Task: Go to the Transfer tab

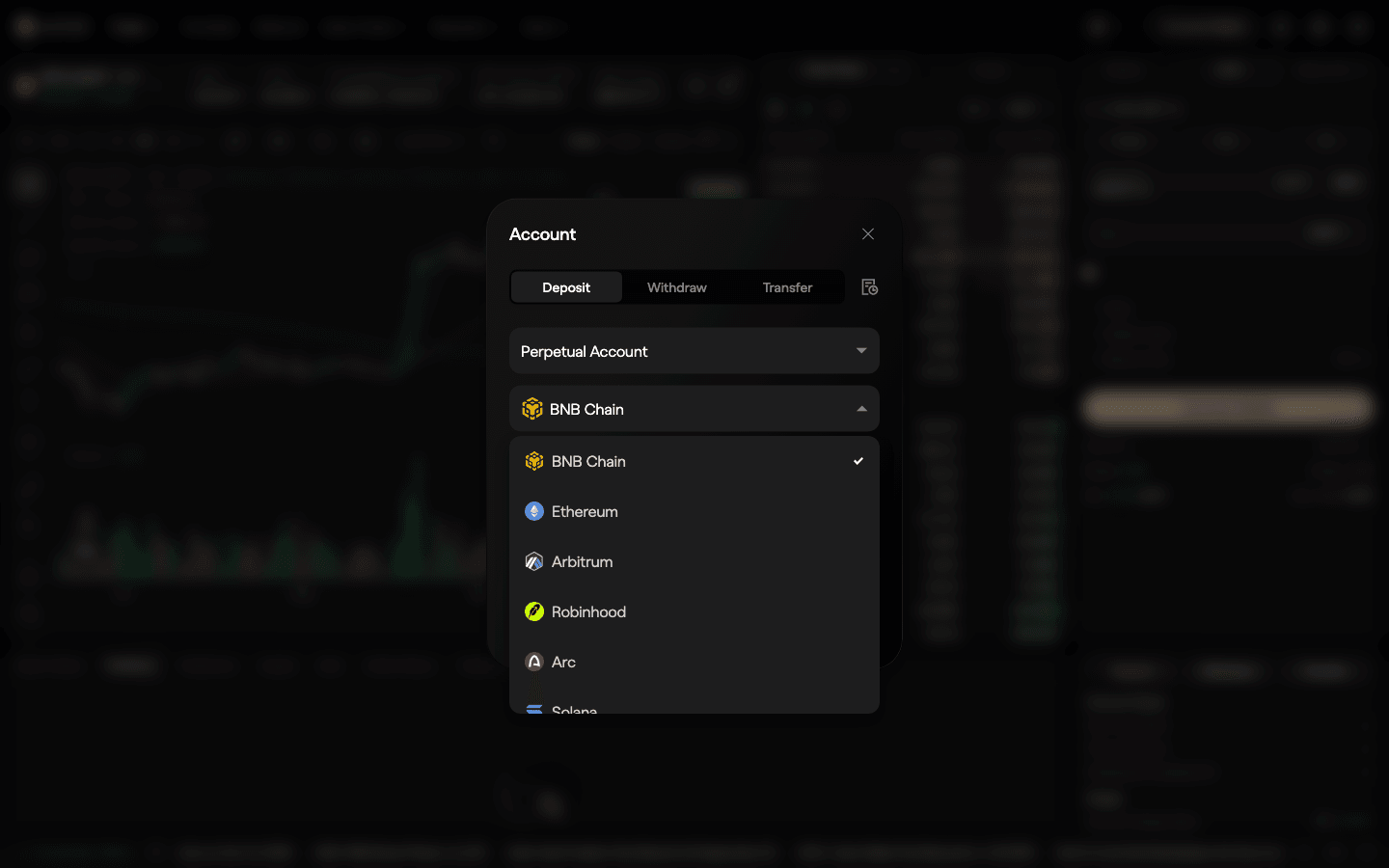Action: (787, 287)
